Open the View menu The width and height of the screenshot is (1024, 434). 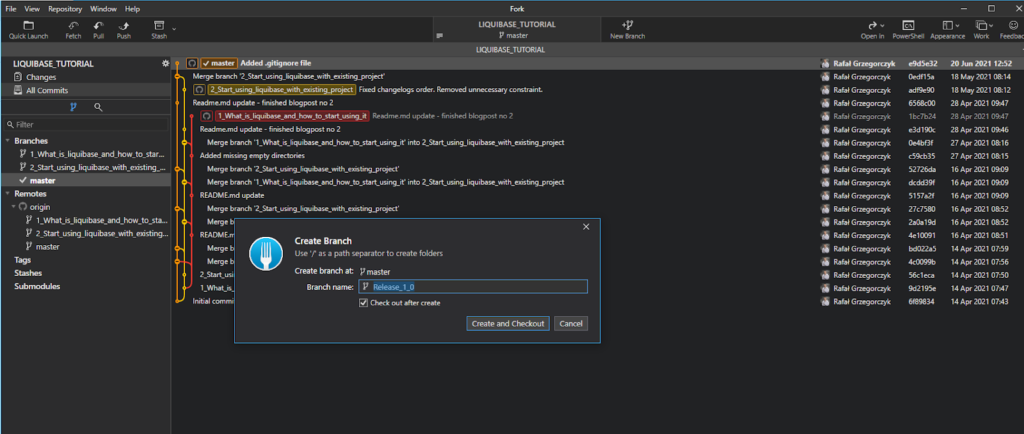pos(32,9)
